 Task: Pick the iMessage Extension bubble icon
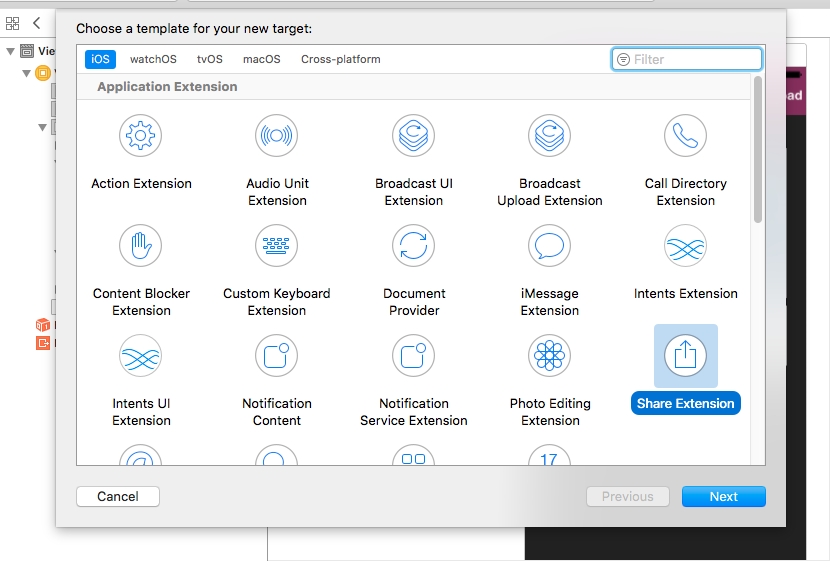point(549,245)
